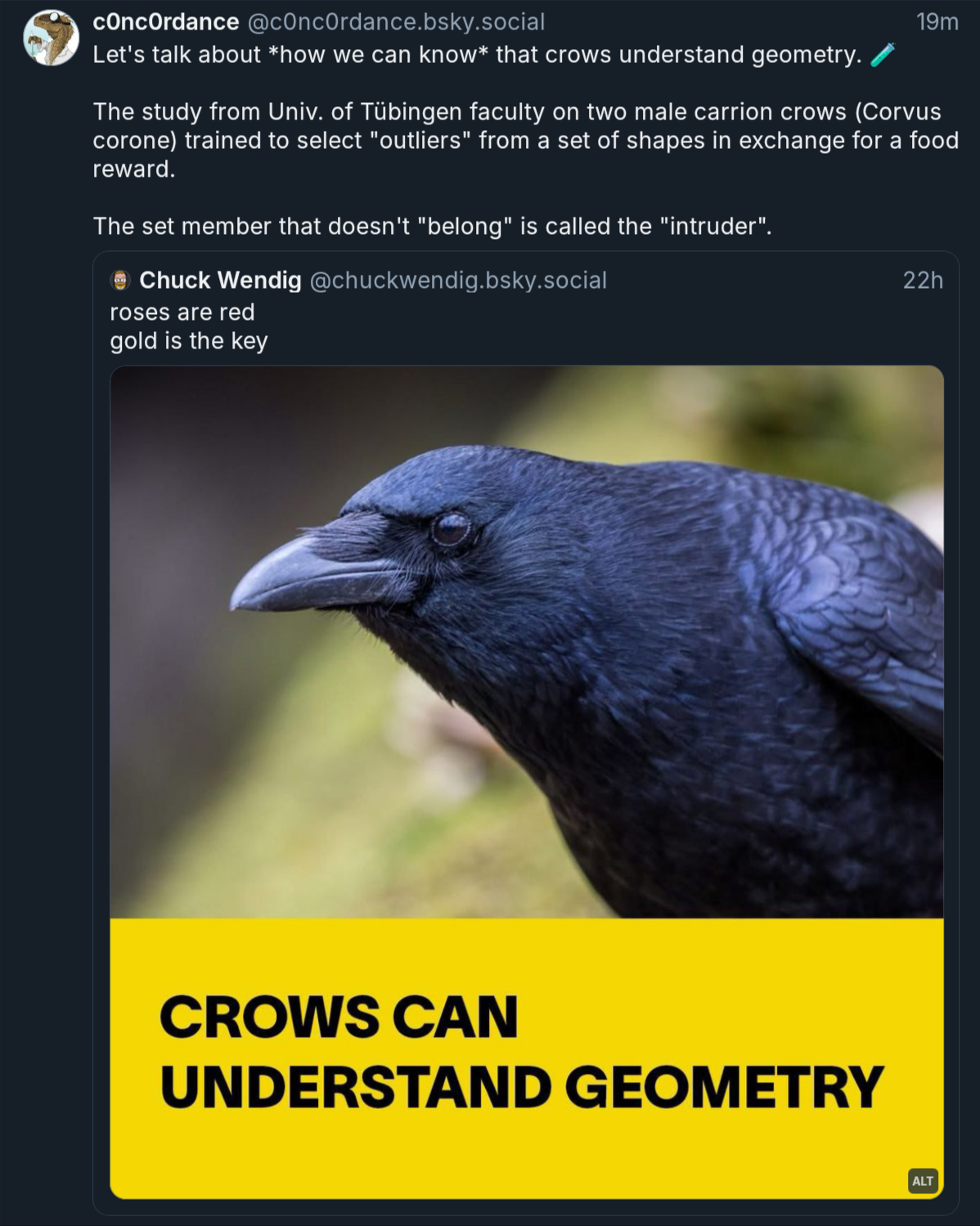The width and height of the screenshot is (980, 1226).
Task: Click the paragraph about the Tübingen study
Action: [524, 140]
